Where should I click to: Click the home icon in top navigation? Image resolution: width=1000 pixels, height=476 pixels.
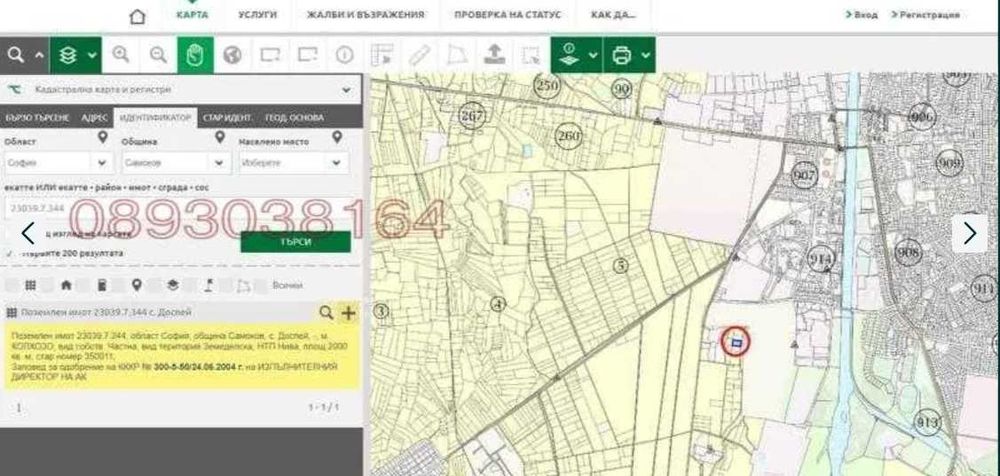click(x=137, y=16)
